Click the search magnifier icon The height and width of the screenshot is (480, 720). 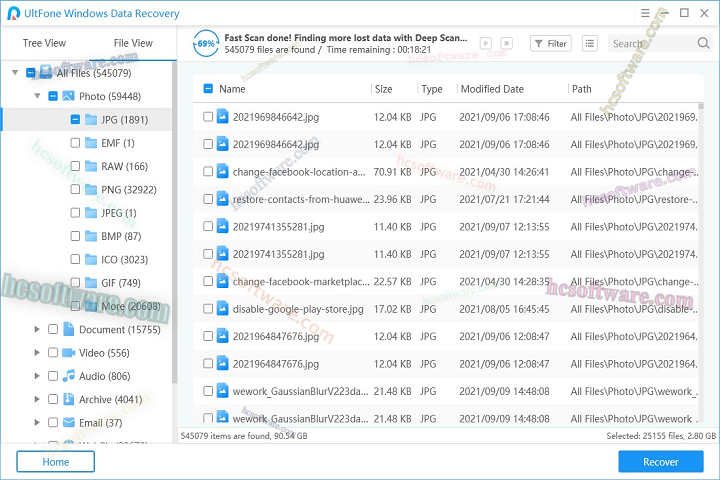[703, 43]
